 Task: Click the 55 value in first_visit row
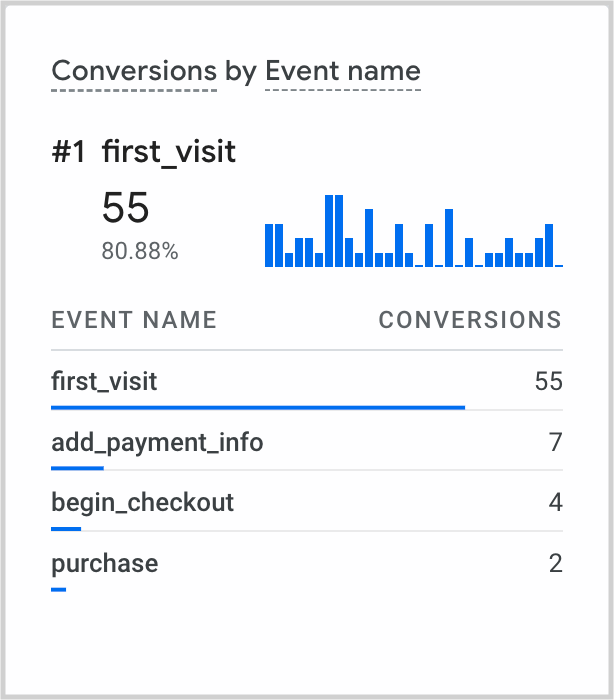click(549, 381)
